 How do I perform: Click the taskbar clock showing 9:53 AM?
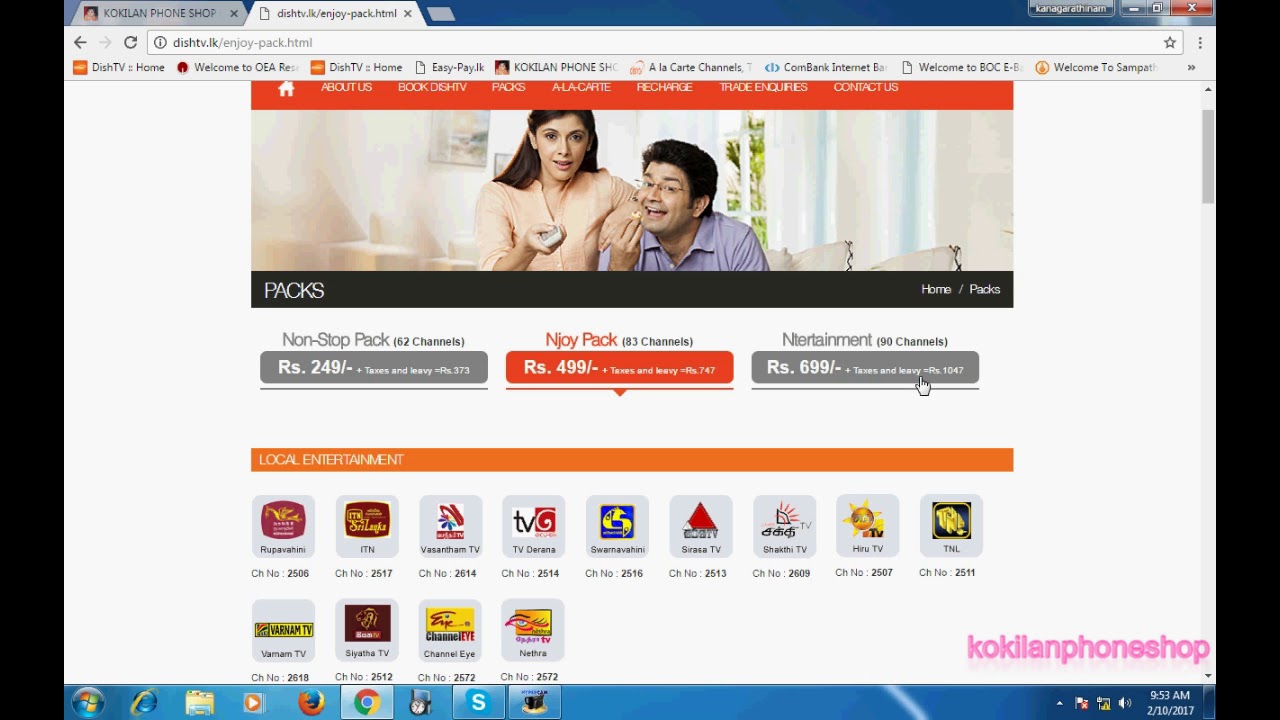pos(1169,703)
